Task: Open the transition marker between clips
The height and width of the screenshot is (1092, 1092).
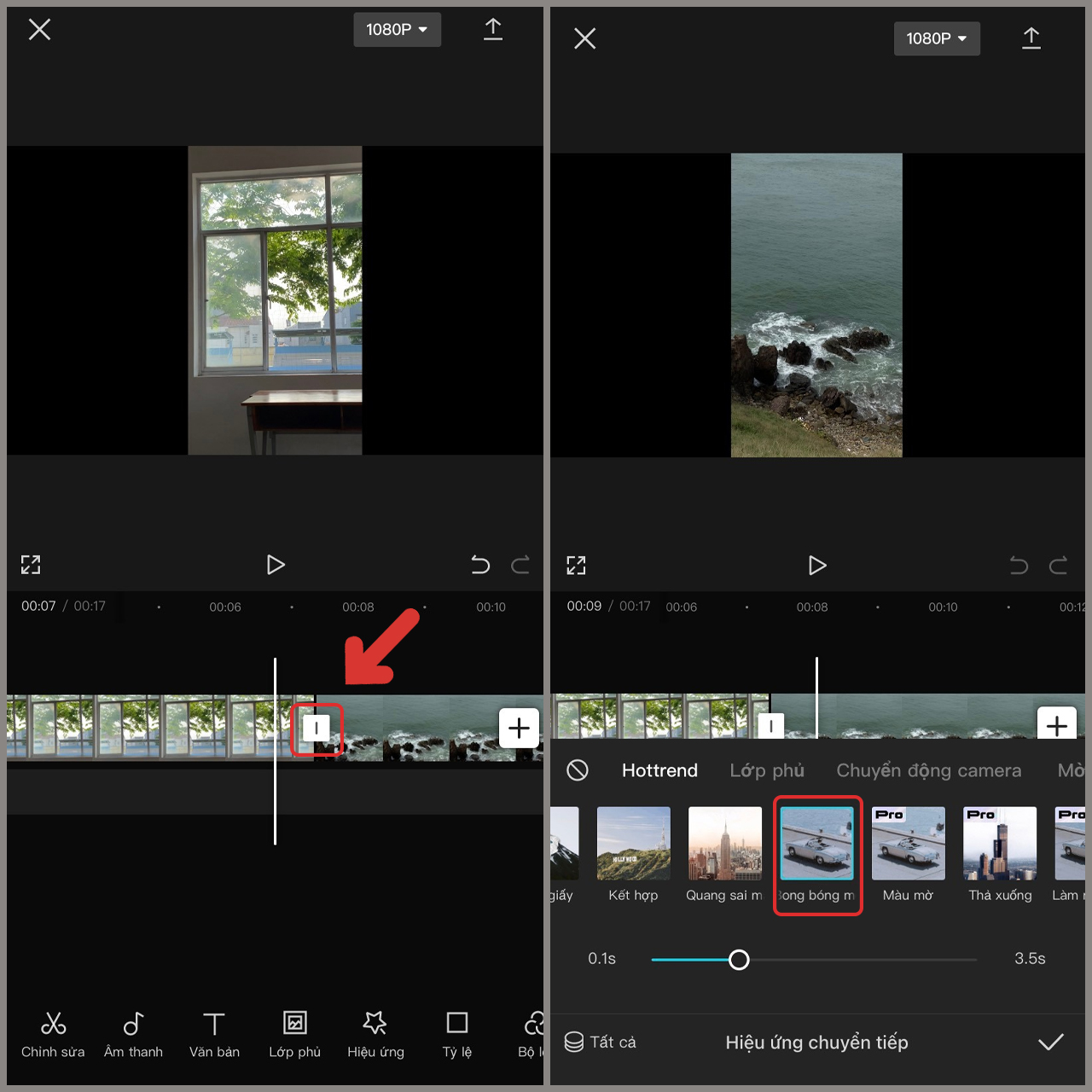Action: pos(317,729)
